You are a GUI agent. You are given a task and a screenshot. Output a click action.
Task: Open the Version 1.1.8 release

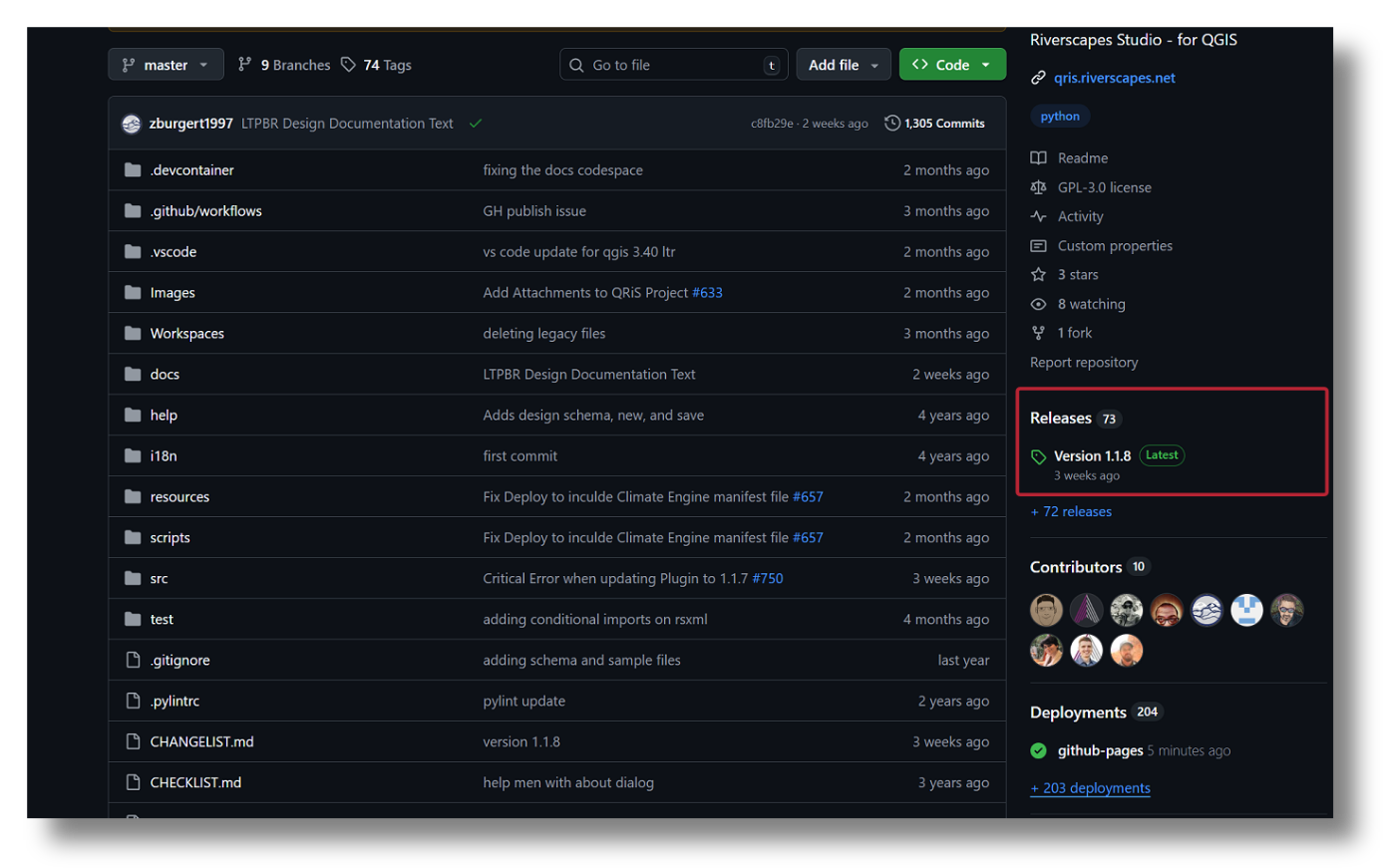(1092, 456)
